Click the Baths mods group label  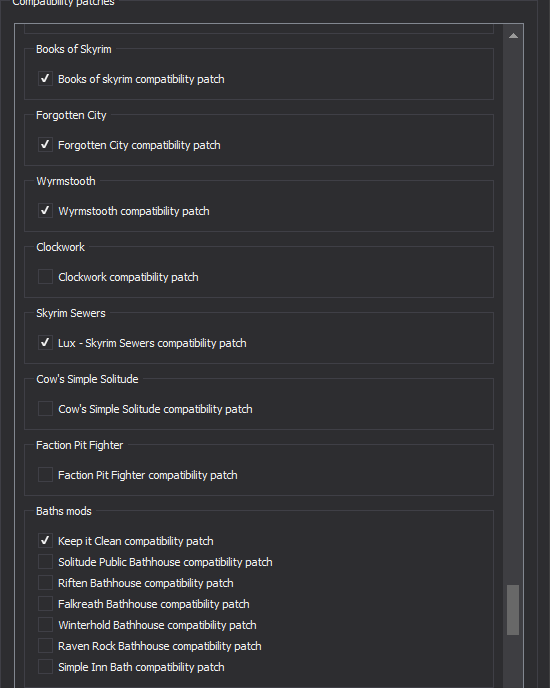64,511
